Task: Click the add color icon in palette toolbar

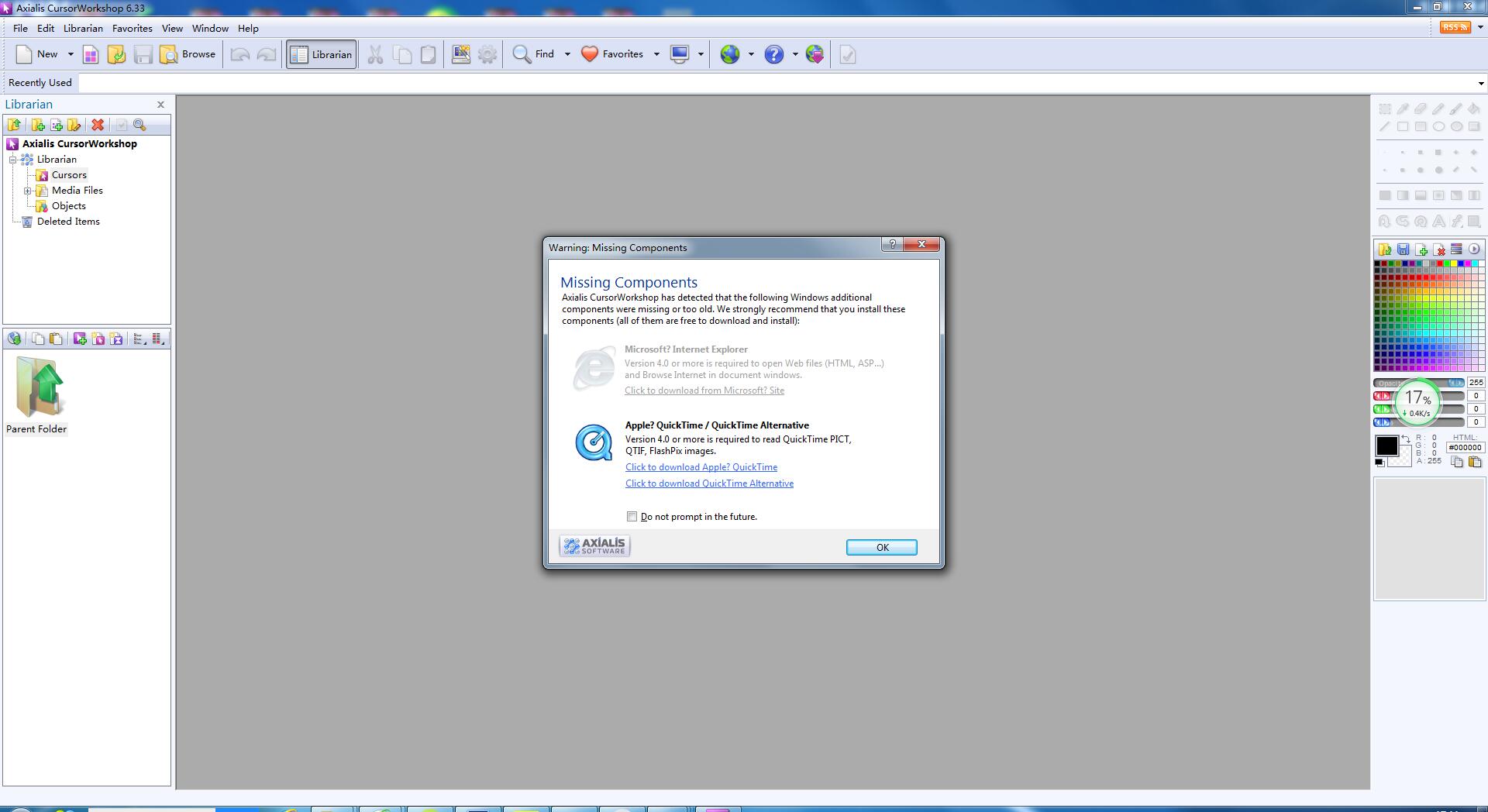Action: (x=1421, y=249)
